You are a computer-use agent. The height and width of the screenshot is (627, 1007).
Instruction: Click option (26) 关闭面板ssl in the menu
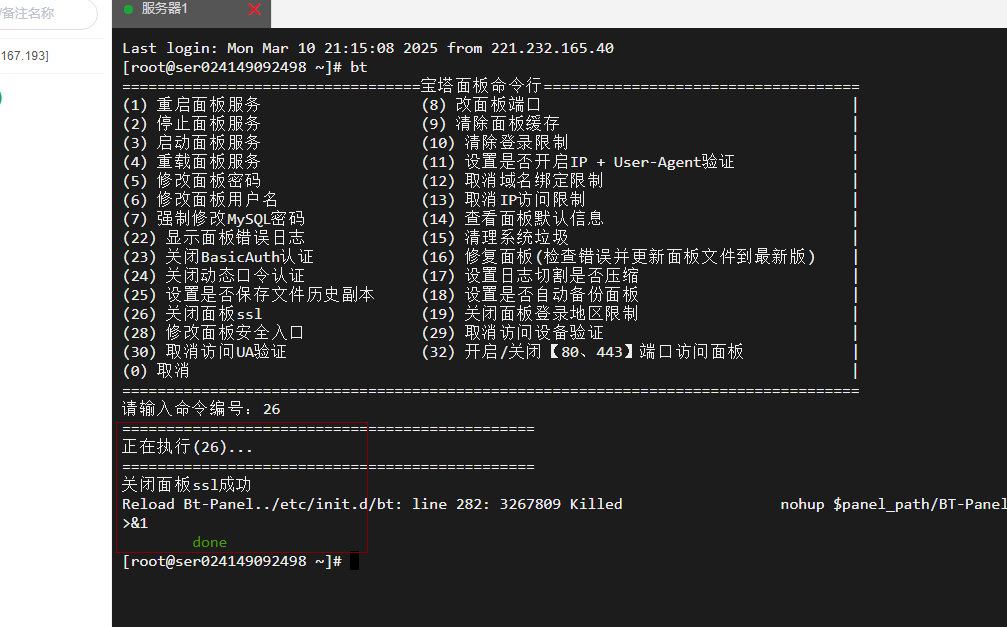click(192, 313)
